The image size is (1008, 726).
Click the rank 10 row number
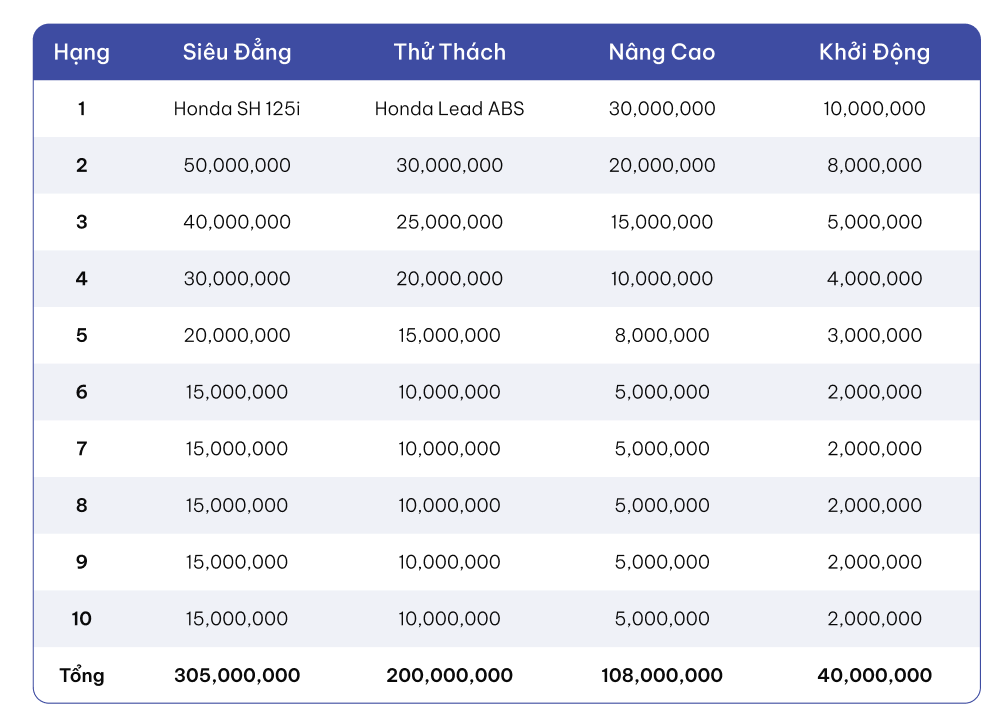[82, 619]
